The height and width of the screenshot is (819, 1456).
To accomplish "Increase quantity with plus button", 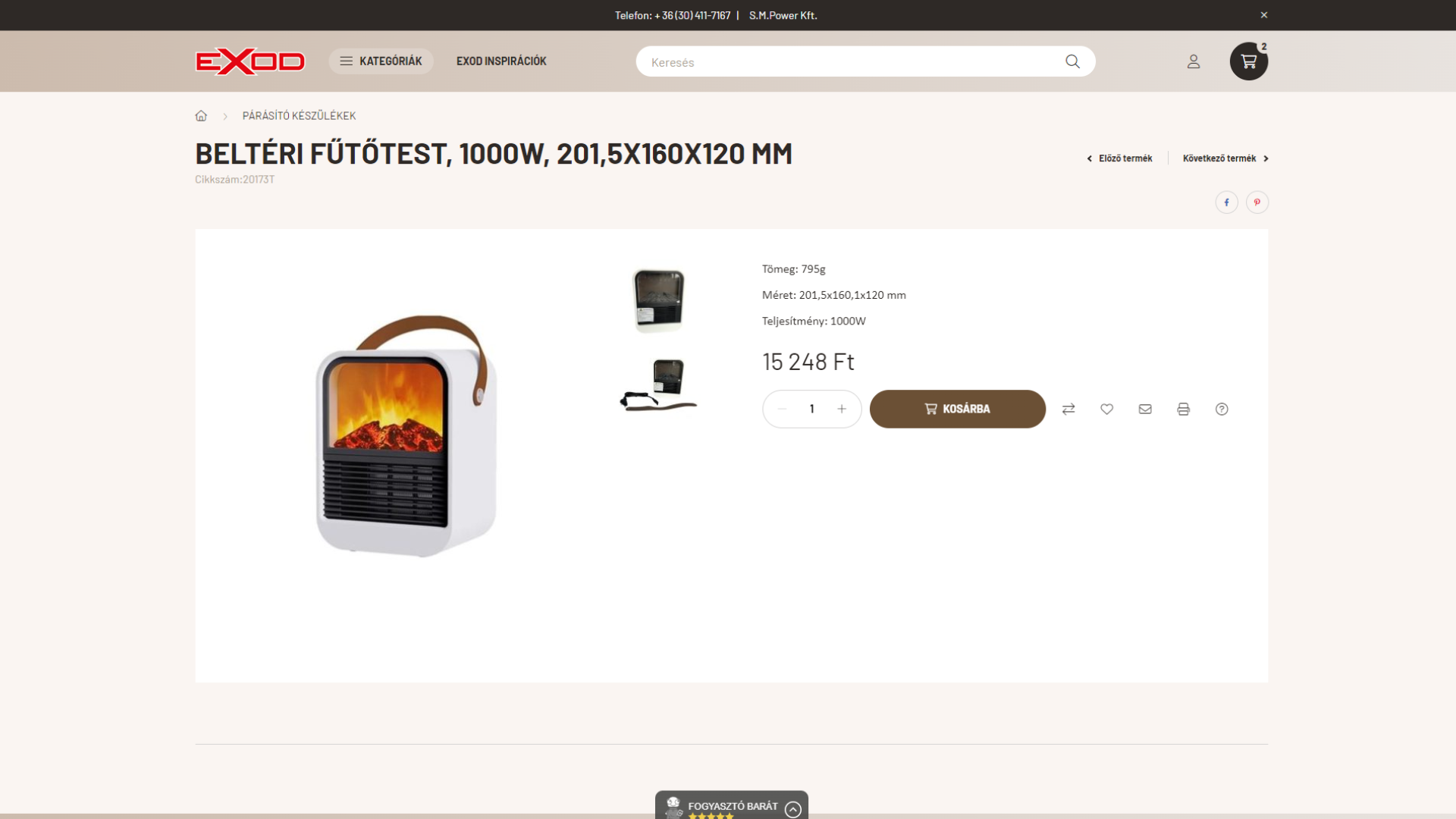I will tap(842, 409).
